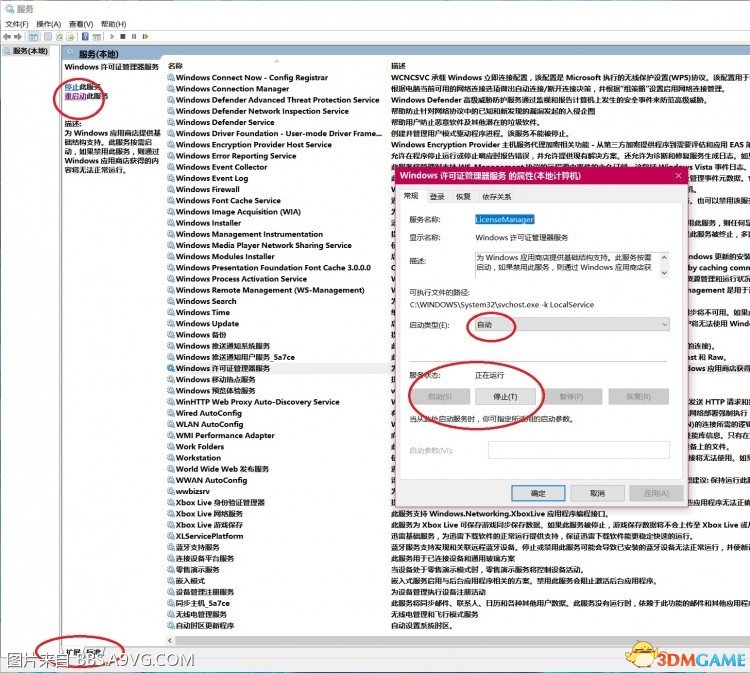Click the Start Service play icon in toolbar
The image size is (750, 673).
112,36
